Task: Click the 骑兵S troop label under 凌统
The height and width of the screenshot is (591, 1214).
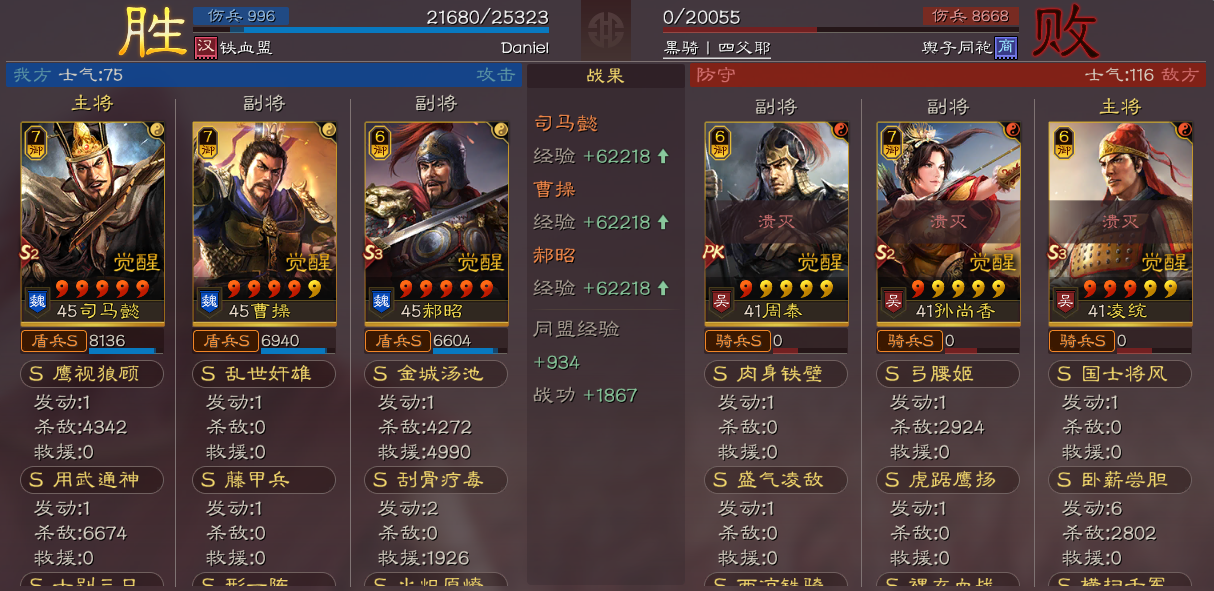Action: click(1081, 341)
